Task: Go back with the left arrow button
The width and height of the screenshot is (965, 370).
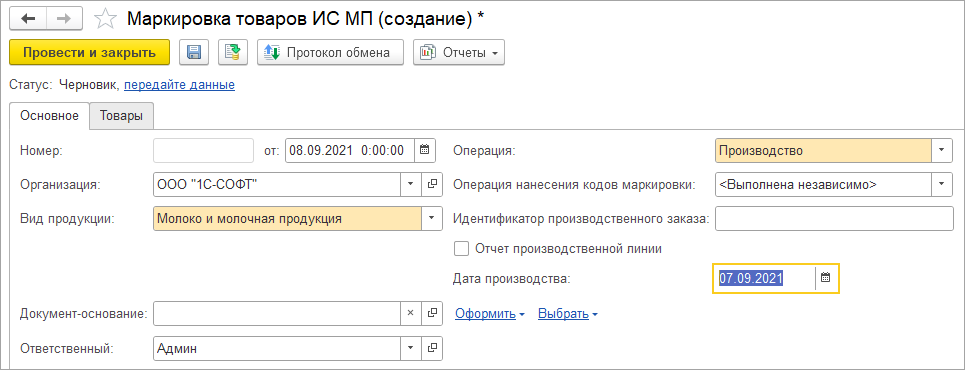Action: coord(28,18)
